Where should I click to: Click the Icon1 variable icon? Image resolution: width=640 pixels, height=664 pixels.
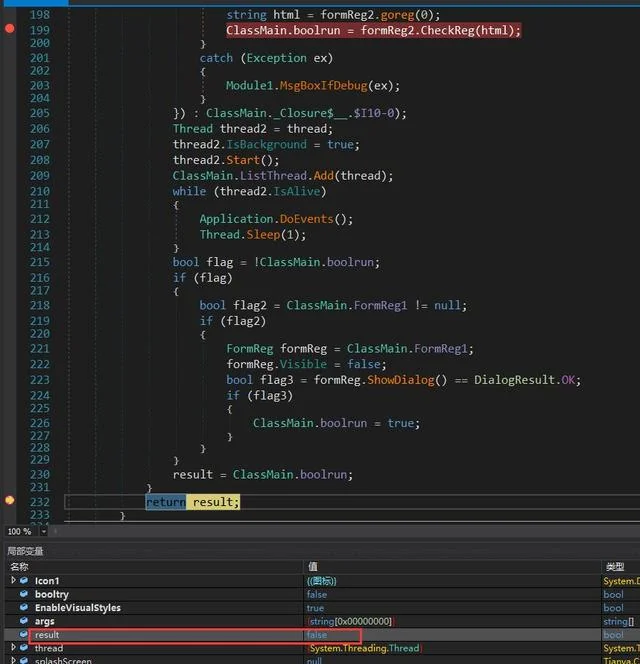point(24,580)
